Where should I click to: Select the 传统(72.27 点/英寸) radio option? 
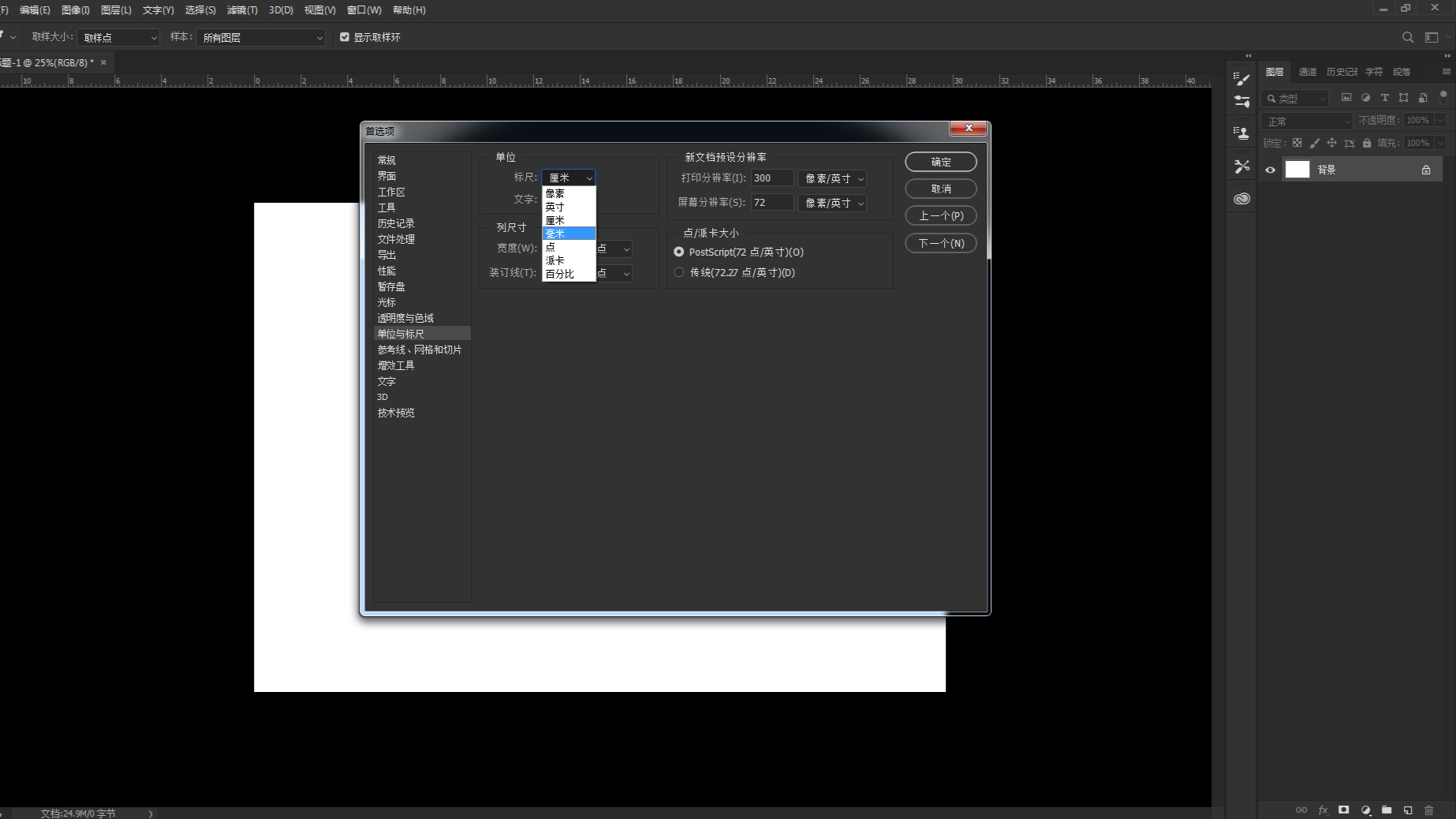[x=679, y=272]
